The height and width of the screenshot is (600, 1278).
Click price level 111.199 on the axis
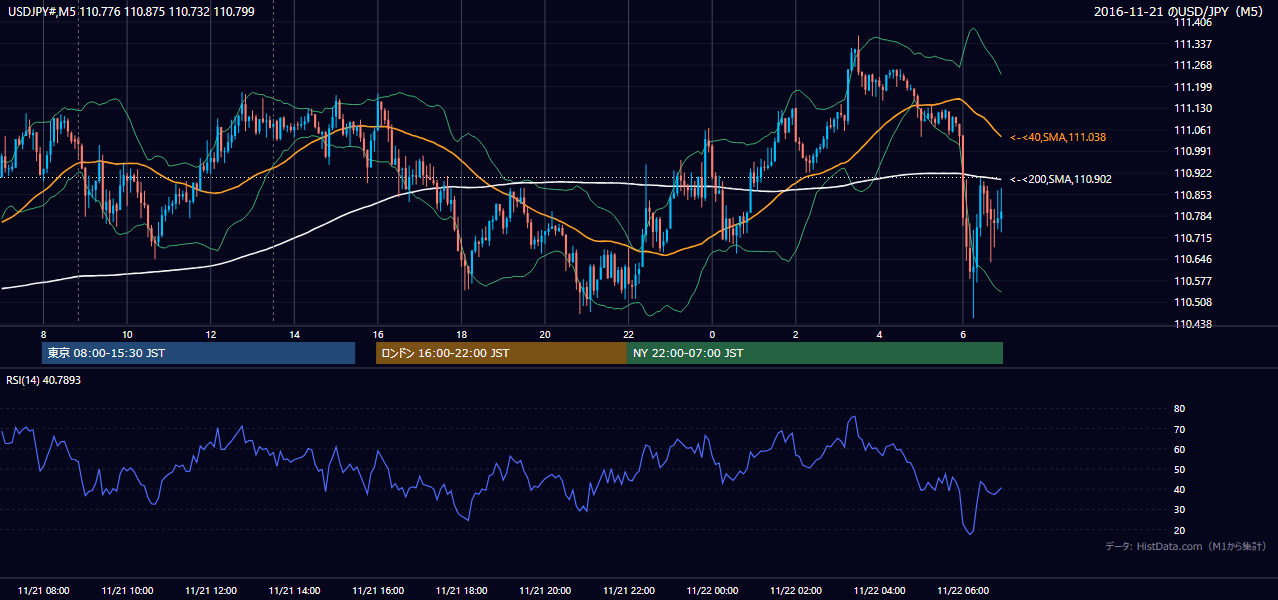pos(1193,87)
